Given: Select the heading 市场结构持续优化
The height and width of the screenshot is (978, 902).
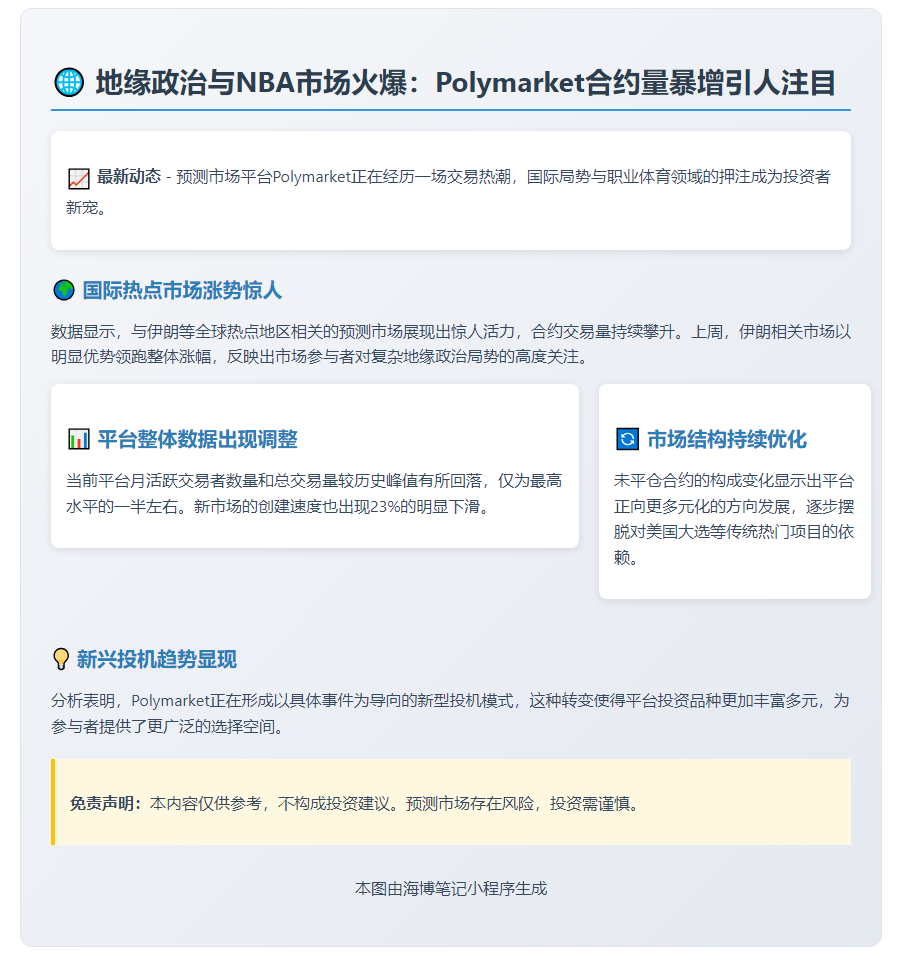Looking at the screenshot, I should click(x=727, y=439).
